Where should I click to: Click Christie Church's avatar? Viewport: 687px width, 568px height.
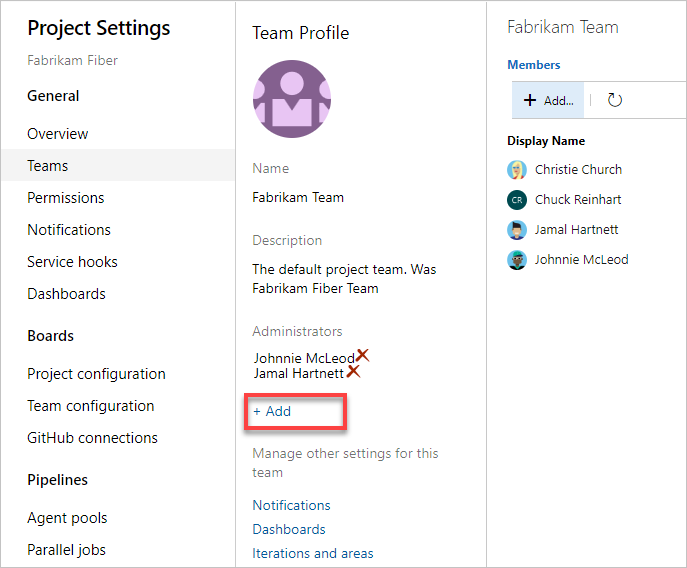click(x=517, y=170)
